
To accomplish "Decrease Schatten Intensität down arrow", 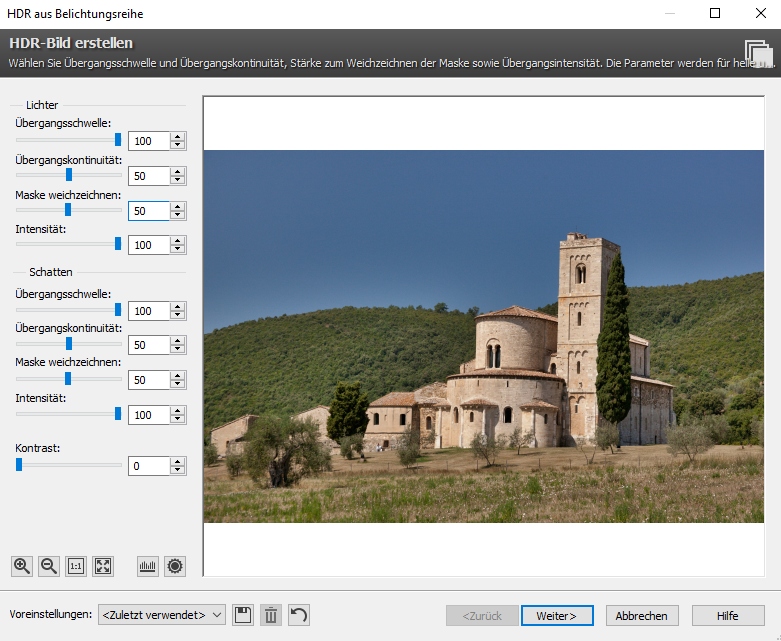I will coord(177,419).
